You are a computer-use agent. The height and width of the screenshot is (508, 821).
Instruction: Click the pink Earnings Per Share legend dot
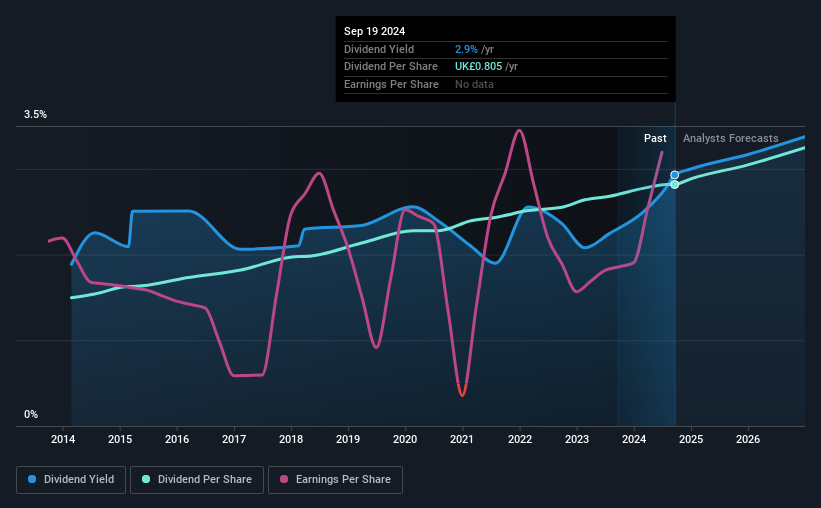coord(284,479)
